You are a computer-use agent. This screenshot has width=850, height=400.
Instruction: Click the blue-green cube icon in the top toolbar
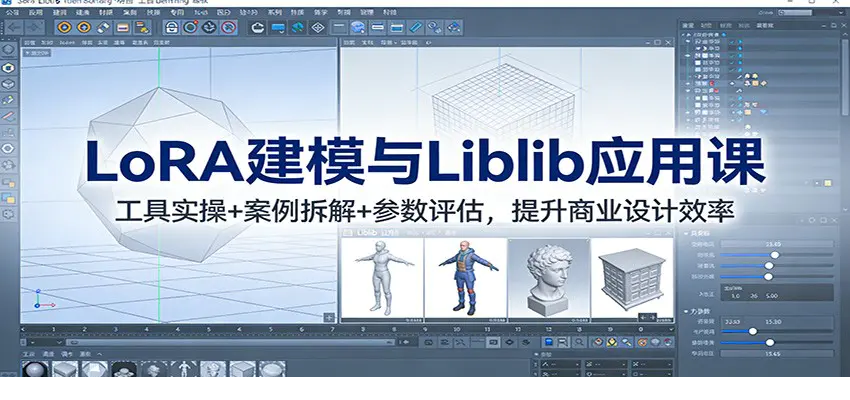click(298, 27)
